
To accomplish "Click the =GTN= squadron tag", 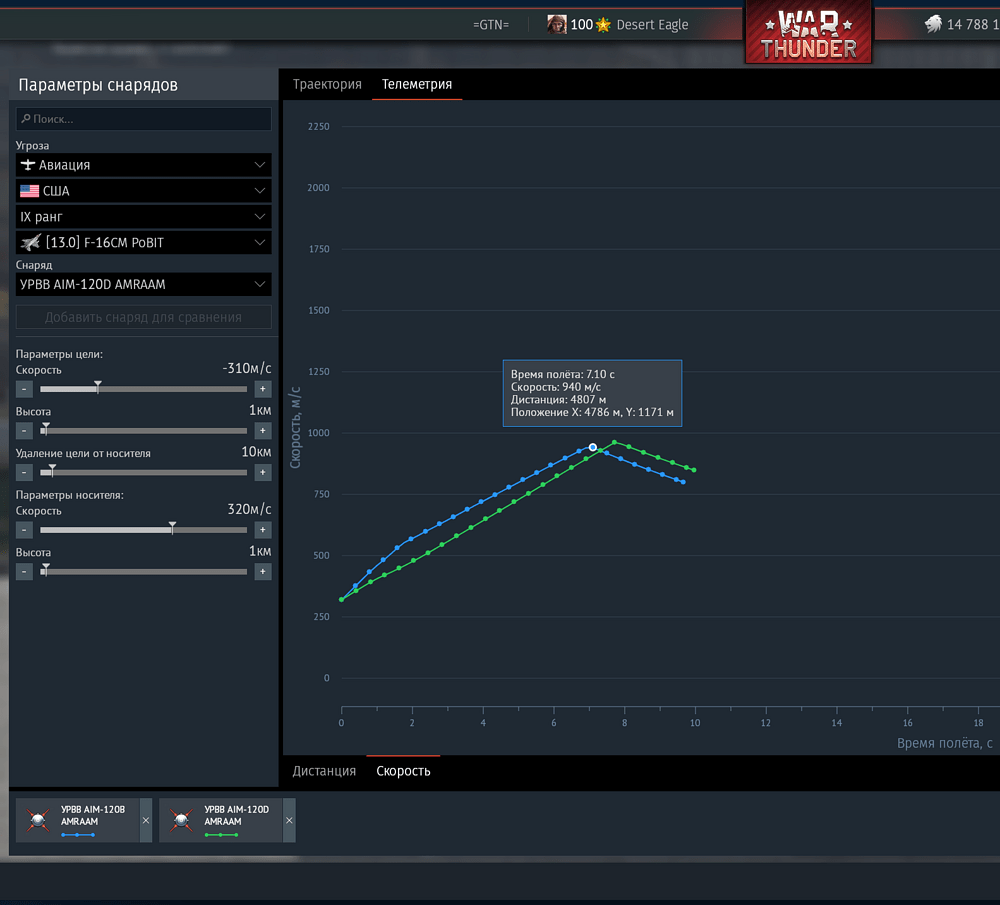I will [x=491, y=25].
